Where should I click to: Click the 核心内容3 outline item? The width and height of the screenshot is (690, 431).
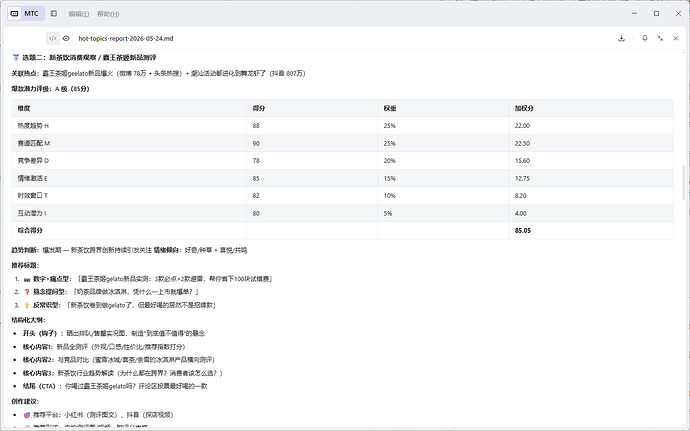pos(123,373)
